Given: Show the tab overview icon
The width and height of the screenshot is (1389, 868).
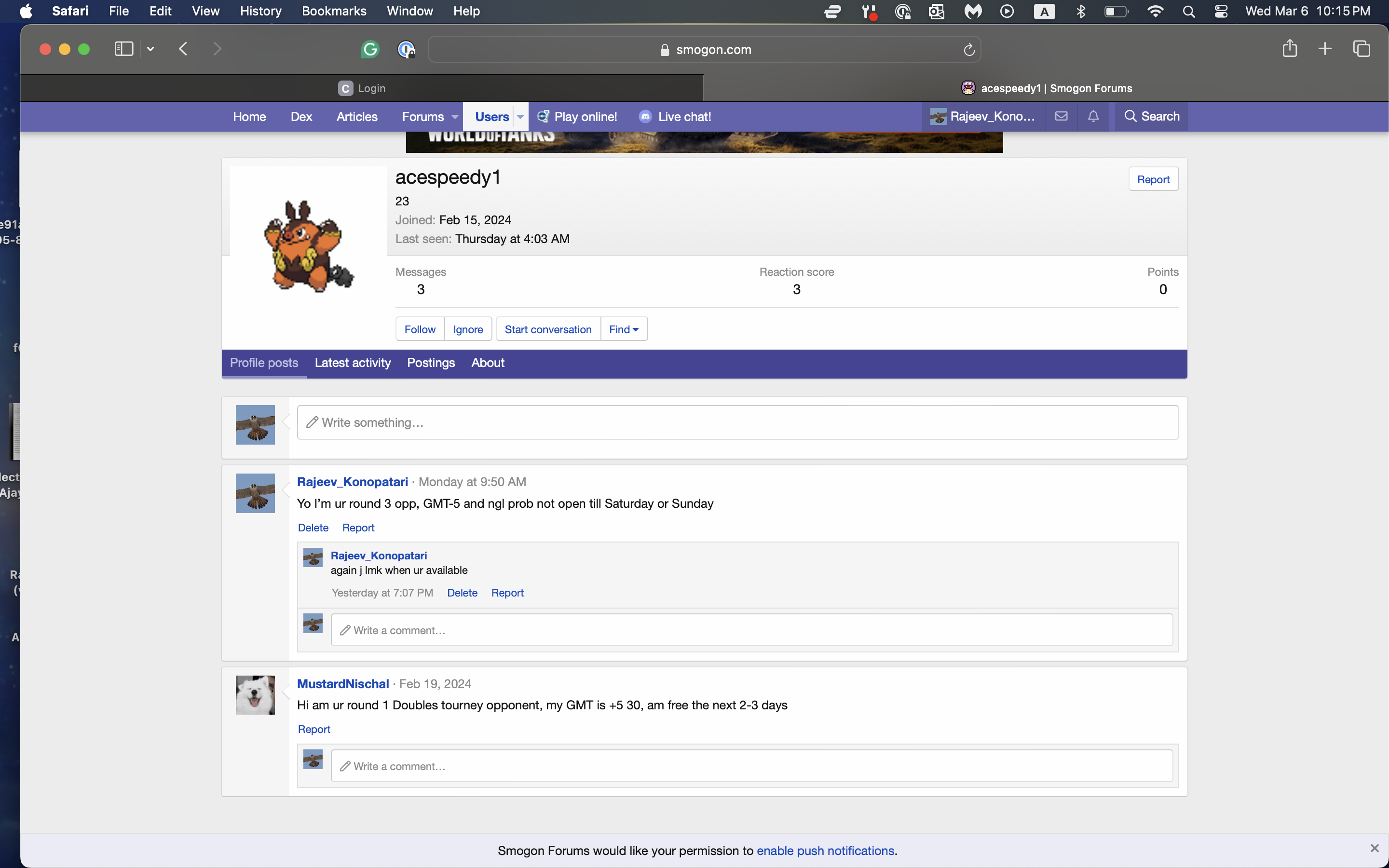Looking at the screenshot, I should (1362, 49).
